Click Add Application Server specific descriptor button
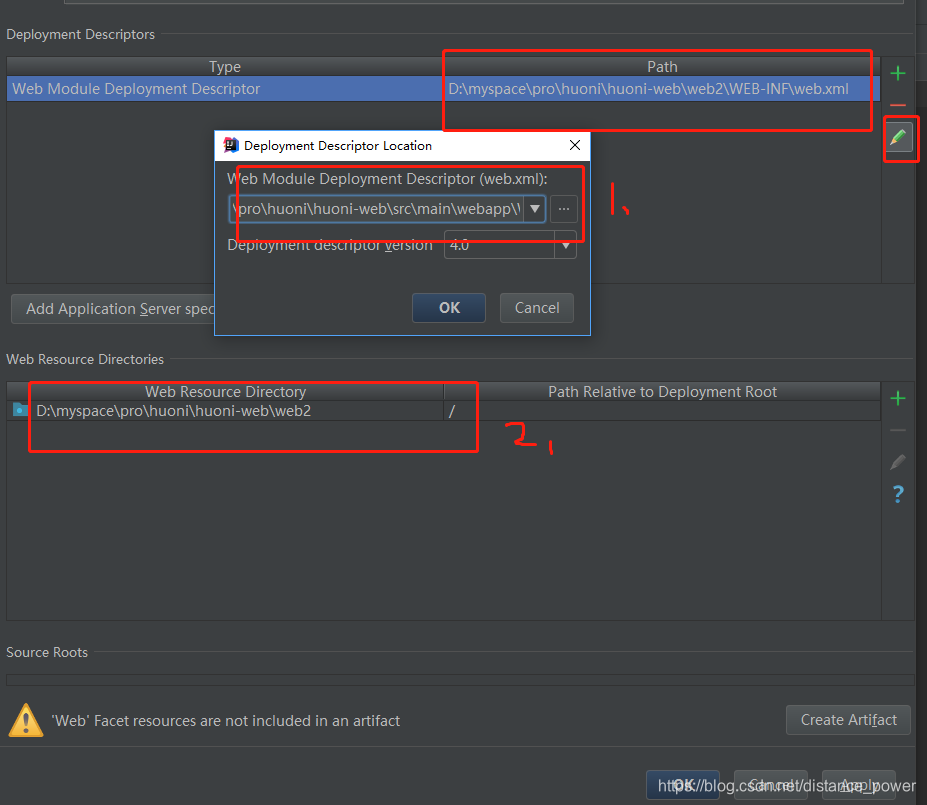The height and width of the screenshot is (805, 927). [x=113, y=309]
